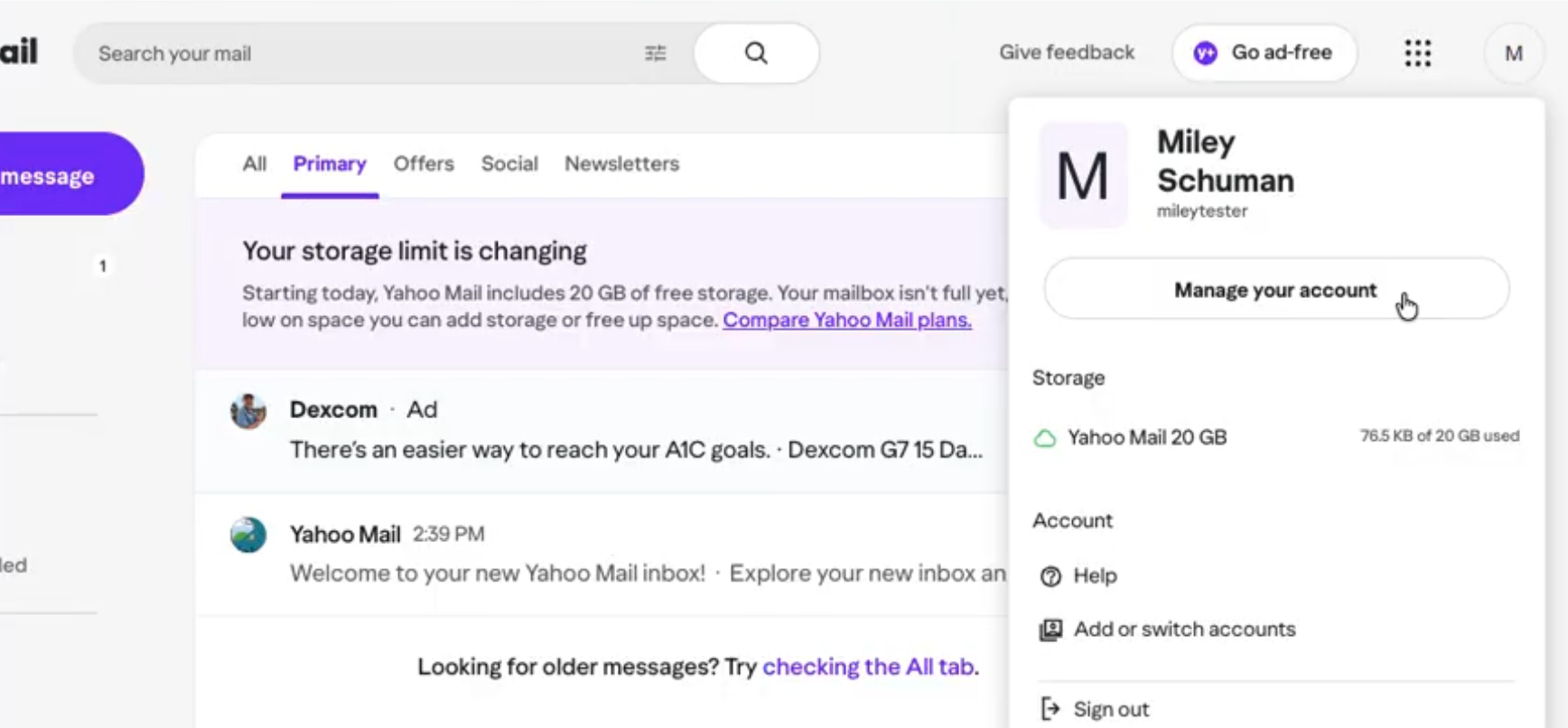Click Your storage limit is changing heading

[415, 251]
